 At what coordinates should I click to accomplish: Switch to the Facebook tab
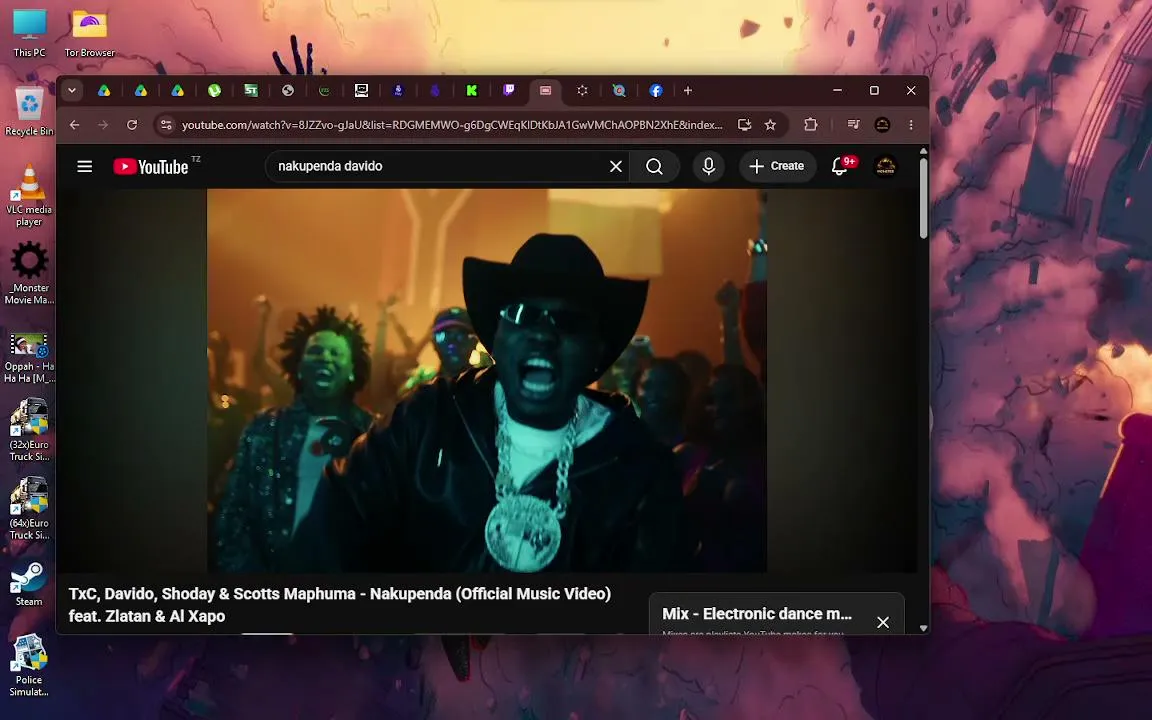pyautogui.click(x=655, y=90)
